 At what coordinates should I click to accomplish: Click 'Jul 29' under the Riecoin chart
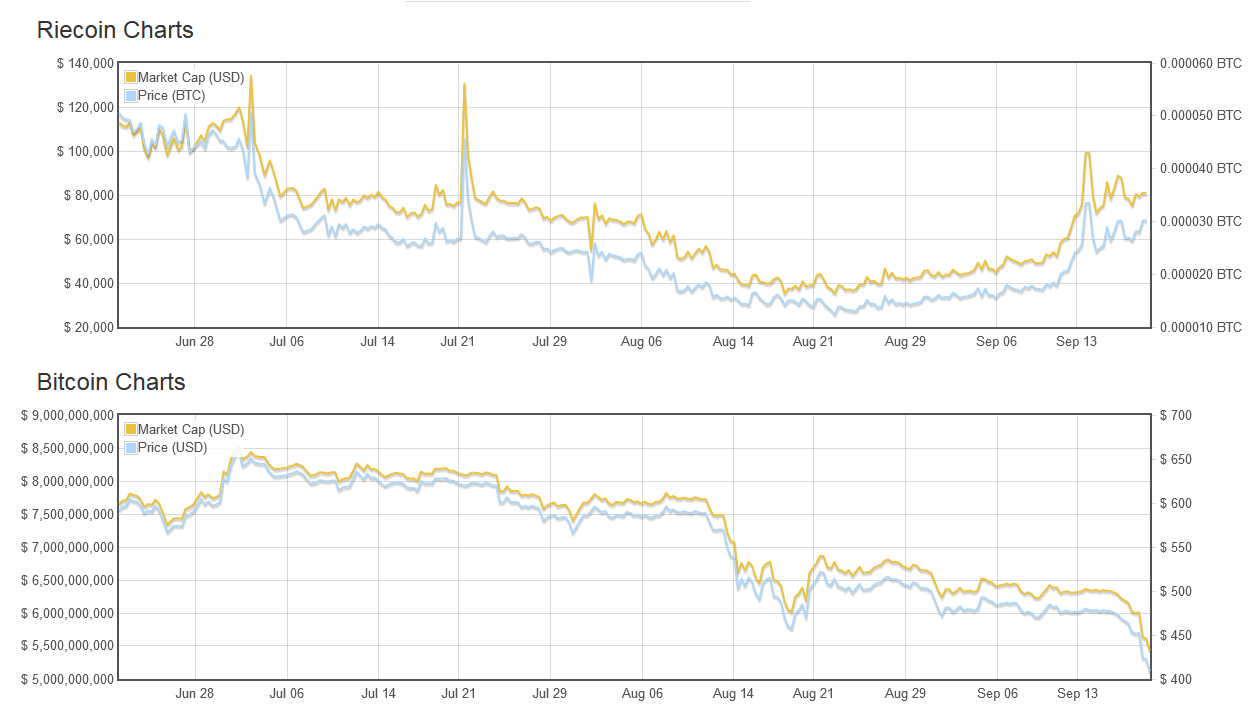[x=549, y=342]
